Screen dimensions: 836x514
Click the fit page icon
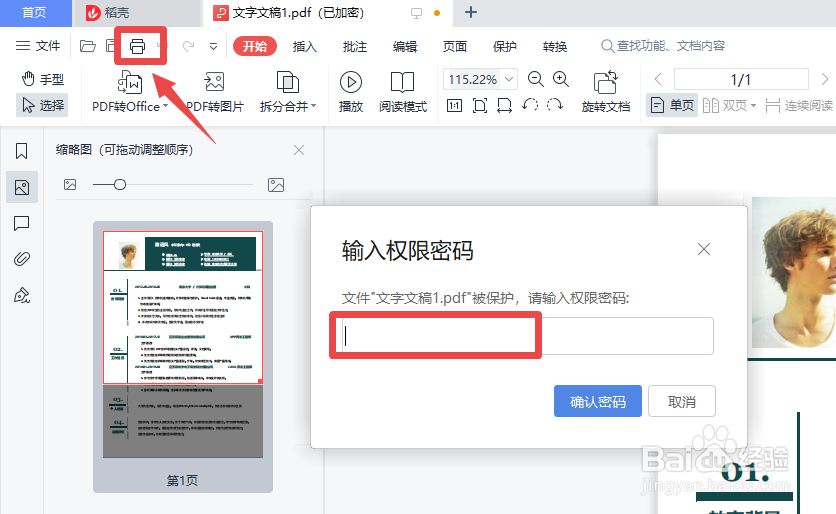click(x=479, y=105)
